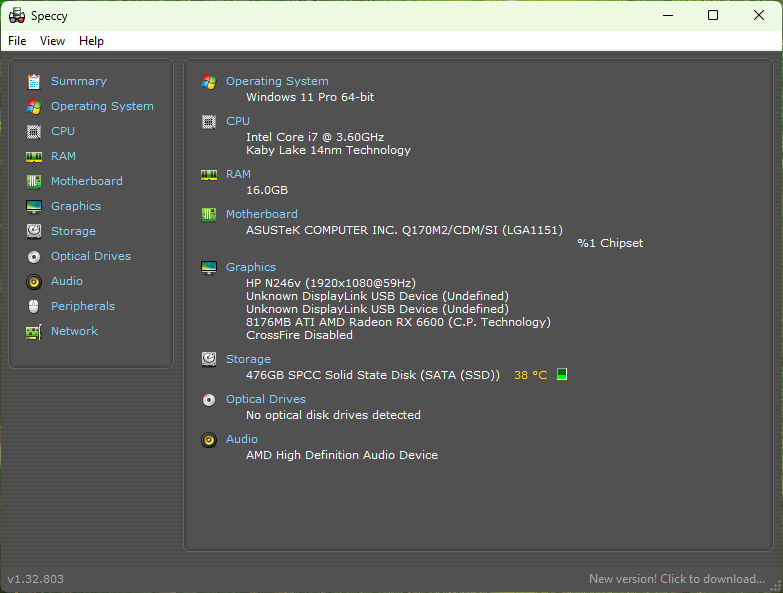This screenshot has height=593, width=783.
Task: Click the '16.0GB' RAM value
Action: coord(267,190)
